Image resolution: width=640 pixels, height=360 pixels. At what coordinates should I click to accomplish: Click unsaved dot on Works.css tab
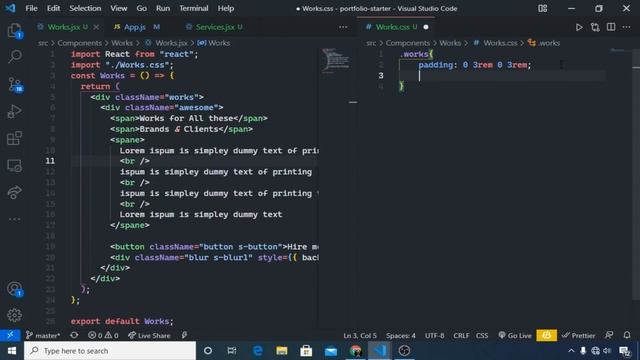[x=426, y=27]
